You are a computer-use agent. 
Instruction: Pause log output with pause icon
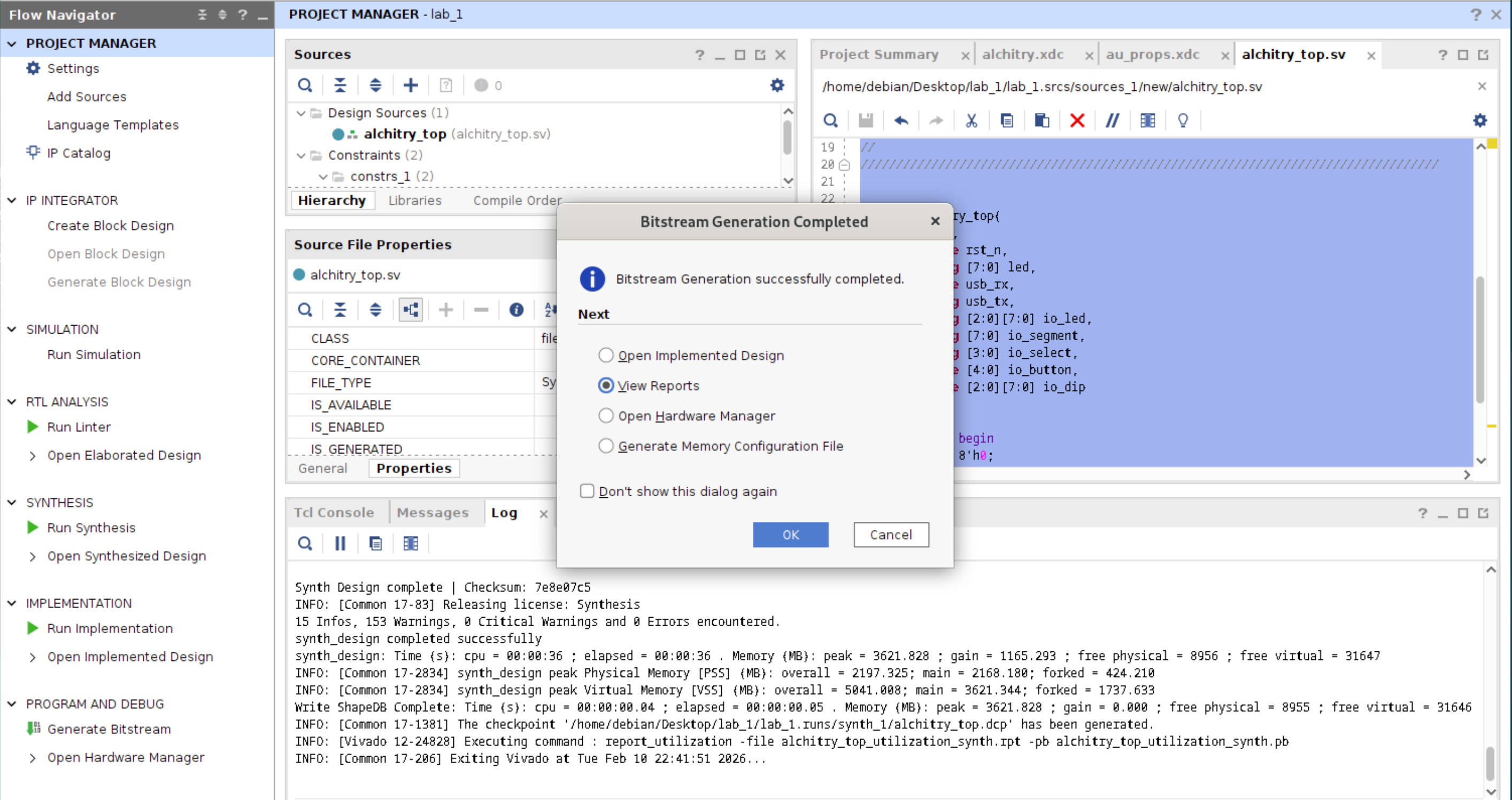[x=340, y=543]
